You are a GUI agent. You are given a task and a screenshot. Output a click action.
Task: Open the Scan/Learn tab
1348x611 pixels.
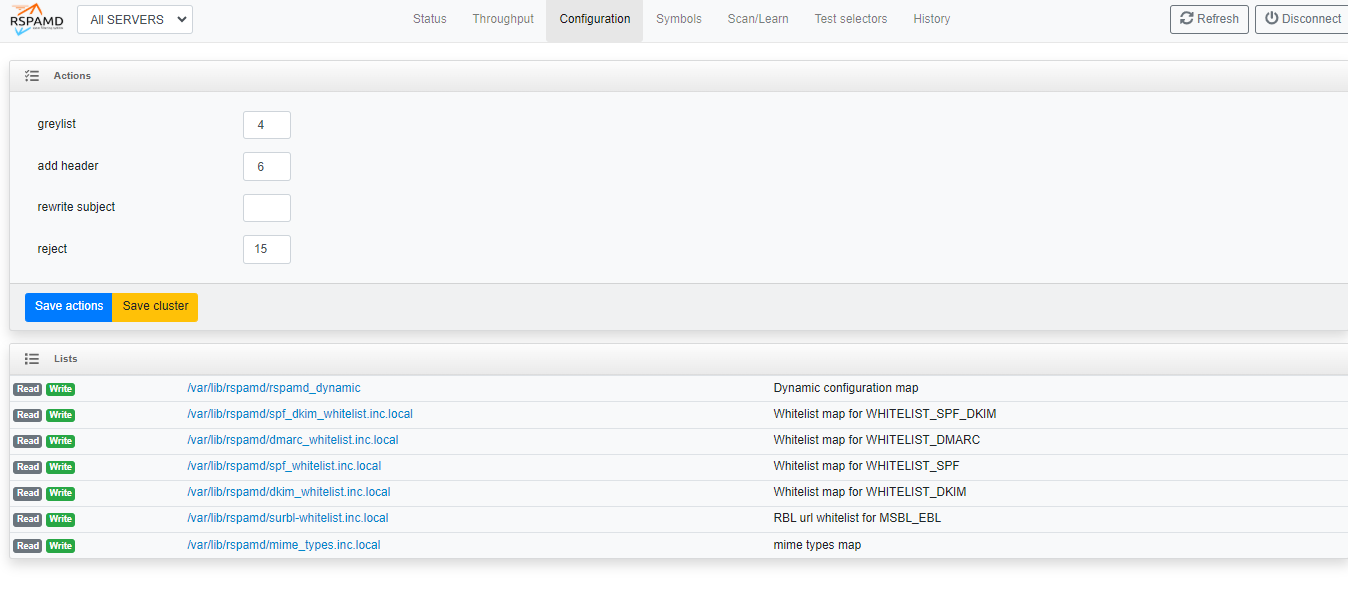click(x=758, y=19)
